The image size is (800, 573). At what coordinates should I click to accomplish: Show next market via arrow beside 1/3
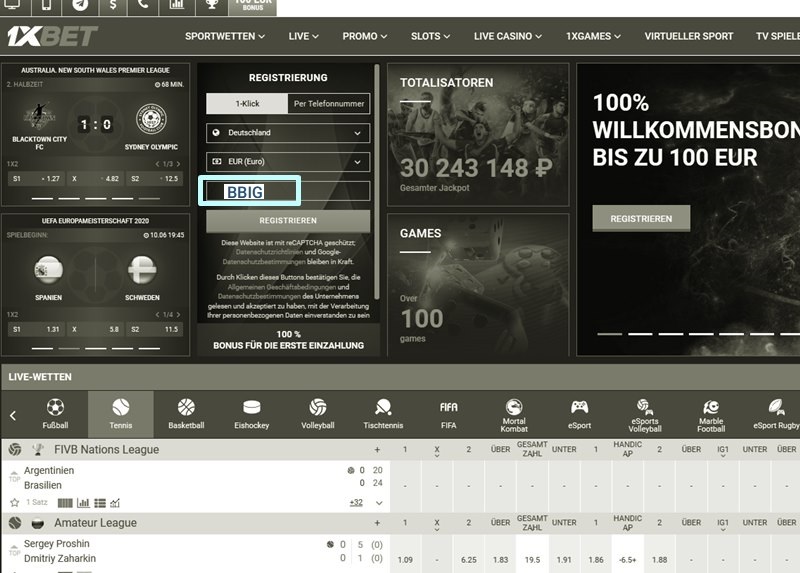tap(178, 164)
